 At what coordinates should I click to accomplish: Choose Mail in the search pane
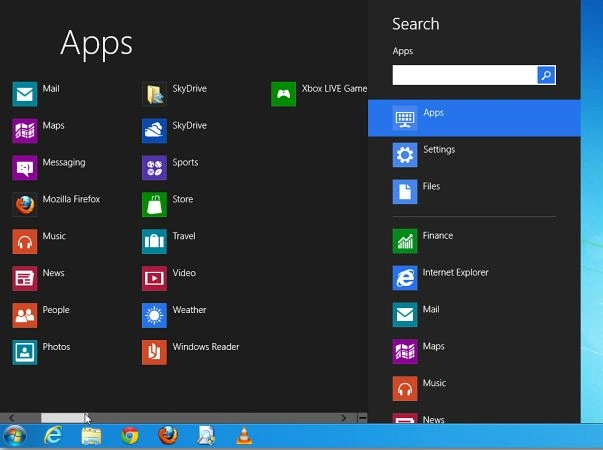(x=474, y=315)
